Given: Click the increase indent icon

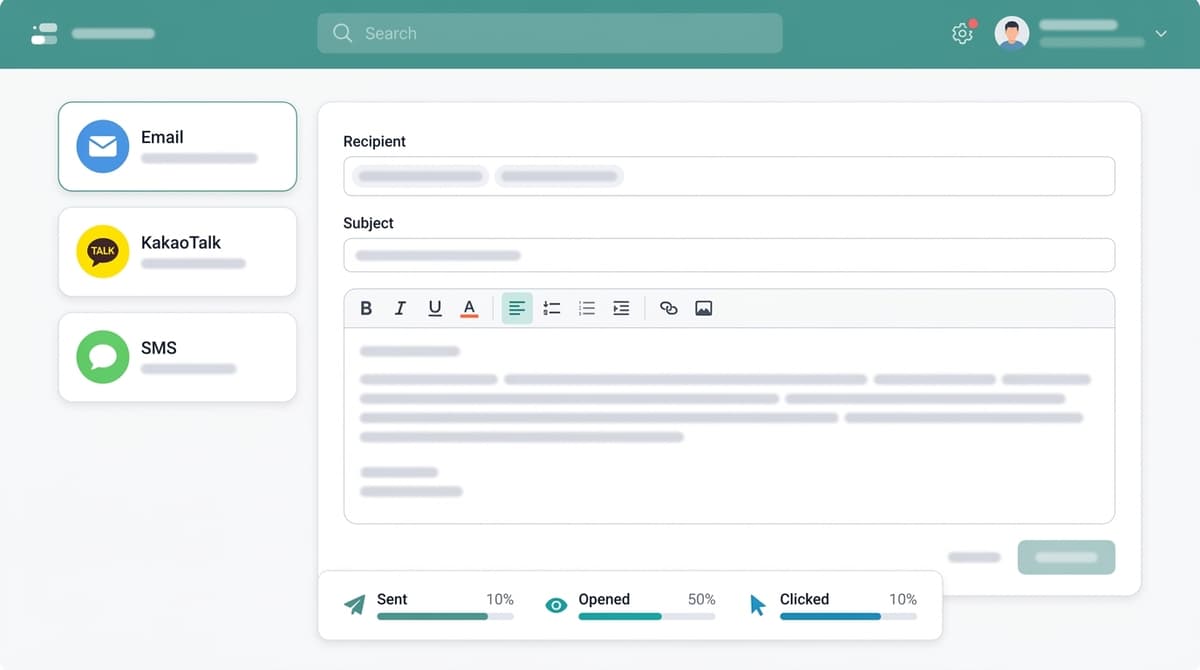Looking at the screenshot, I should (x=621, y=308).
